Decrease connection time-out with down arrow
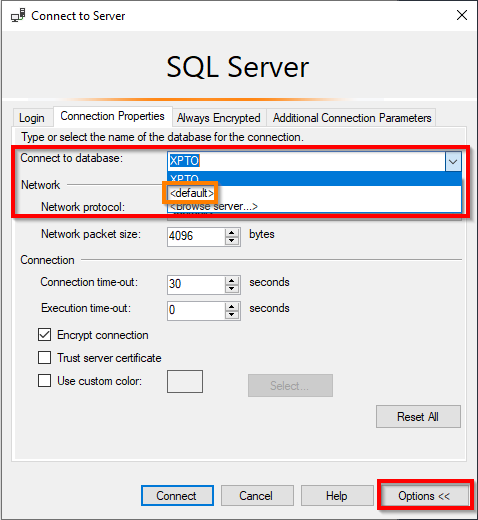Image resolution: width=478 pixels, height=520 pixels. (x=232, y=289)
